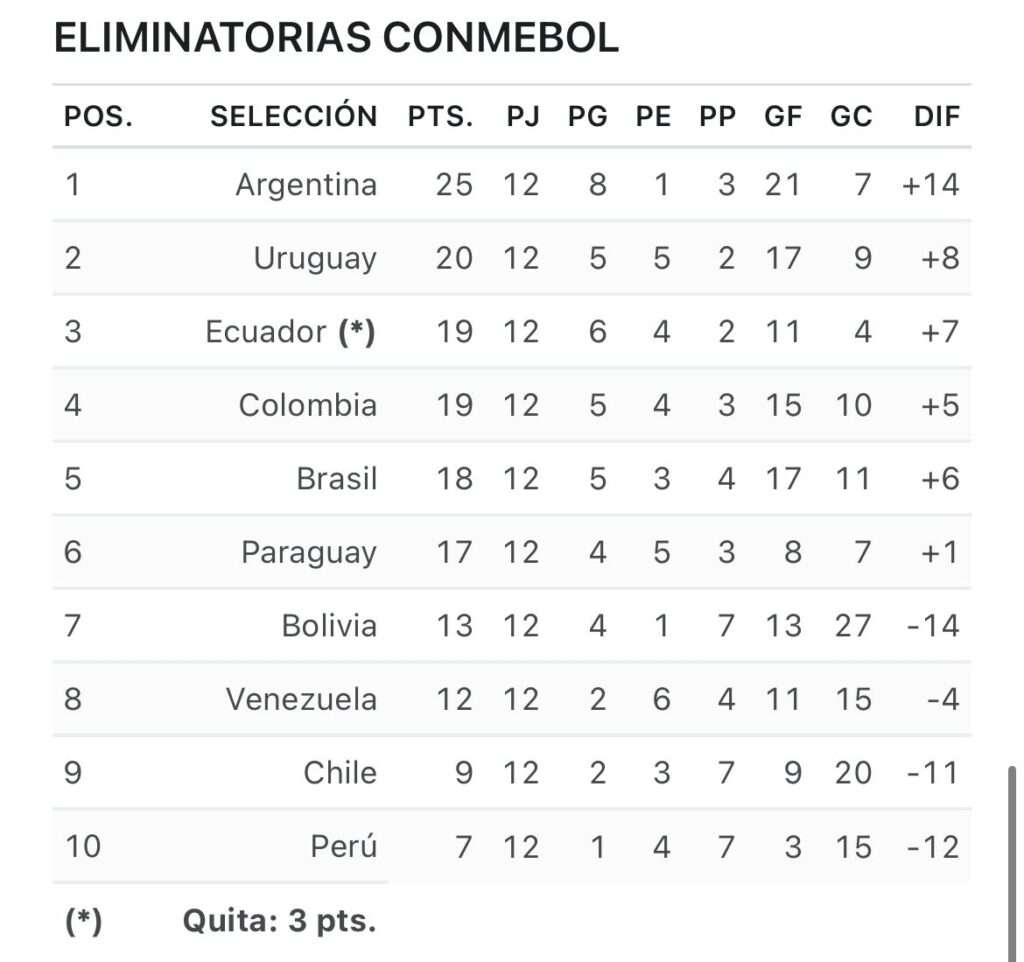Viewport: 1024px width, 962px height.
Task: Click the Bolivia team name
Action: coord(329,626)
